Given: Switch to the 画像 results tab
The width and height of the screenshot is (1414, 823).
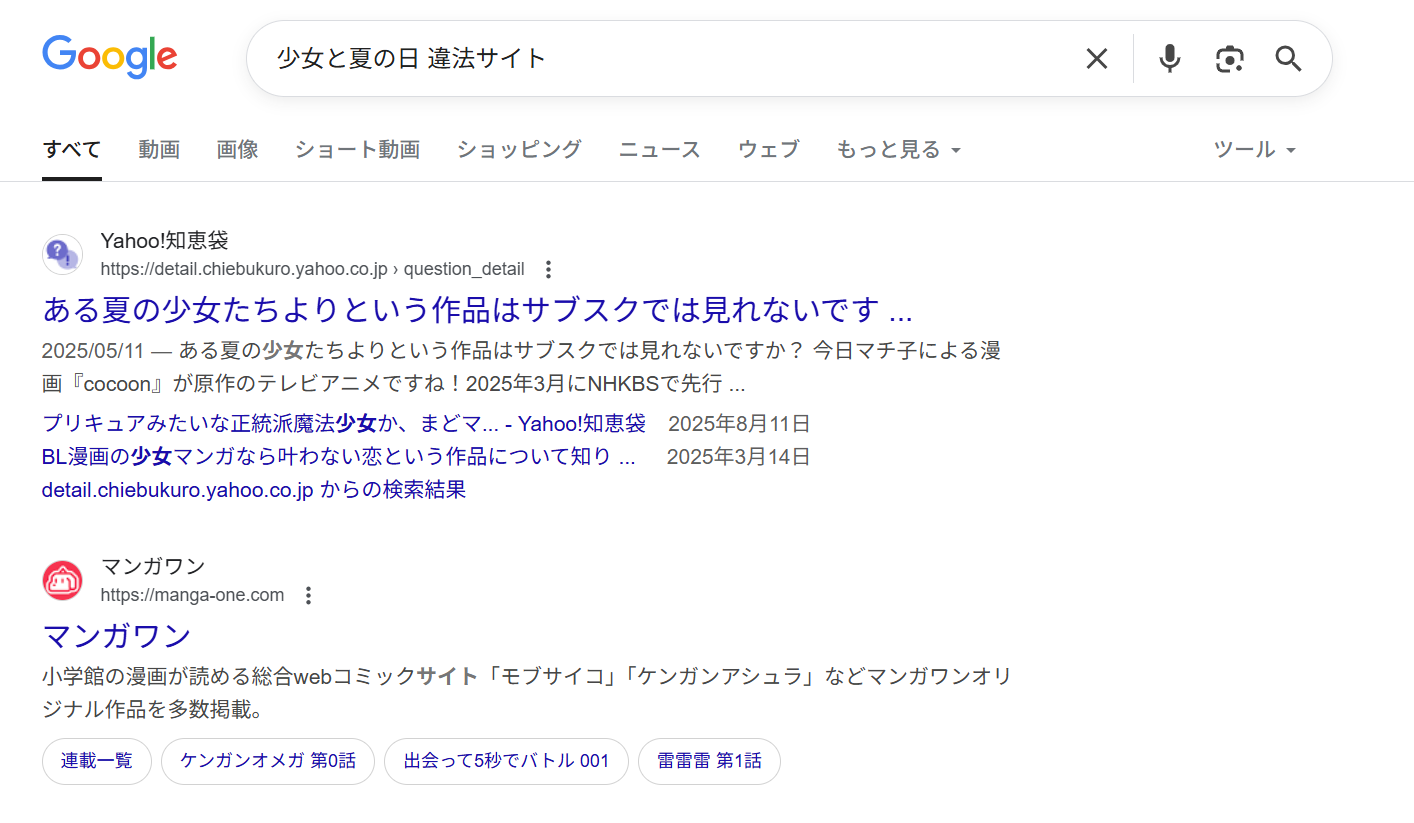Looking at the screenshot, I should 237,148.
